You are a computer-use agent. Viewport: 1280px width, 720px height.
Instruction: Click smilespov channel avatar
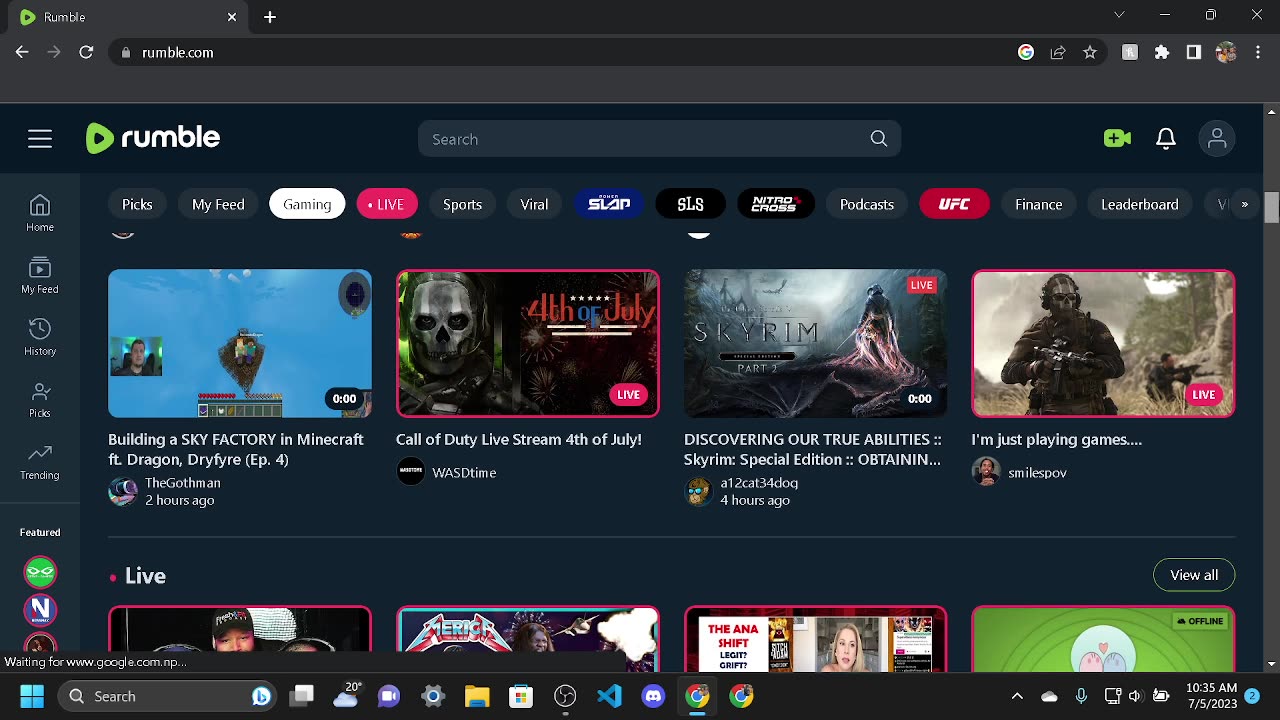pos(986,471)
